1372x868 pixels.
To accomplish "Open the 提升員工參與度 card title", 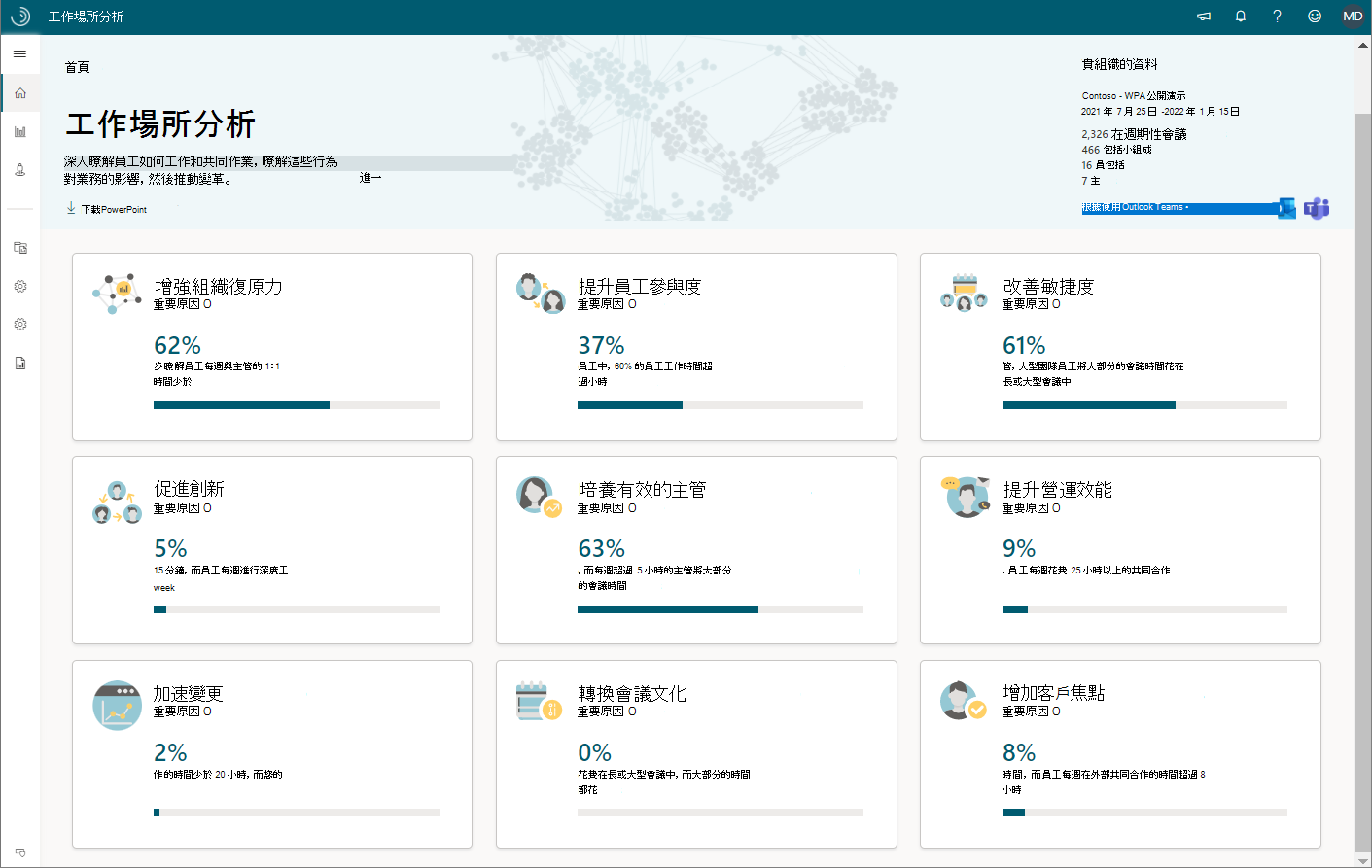I will [640, 287].
